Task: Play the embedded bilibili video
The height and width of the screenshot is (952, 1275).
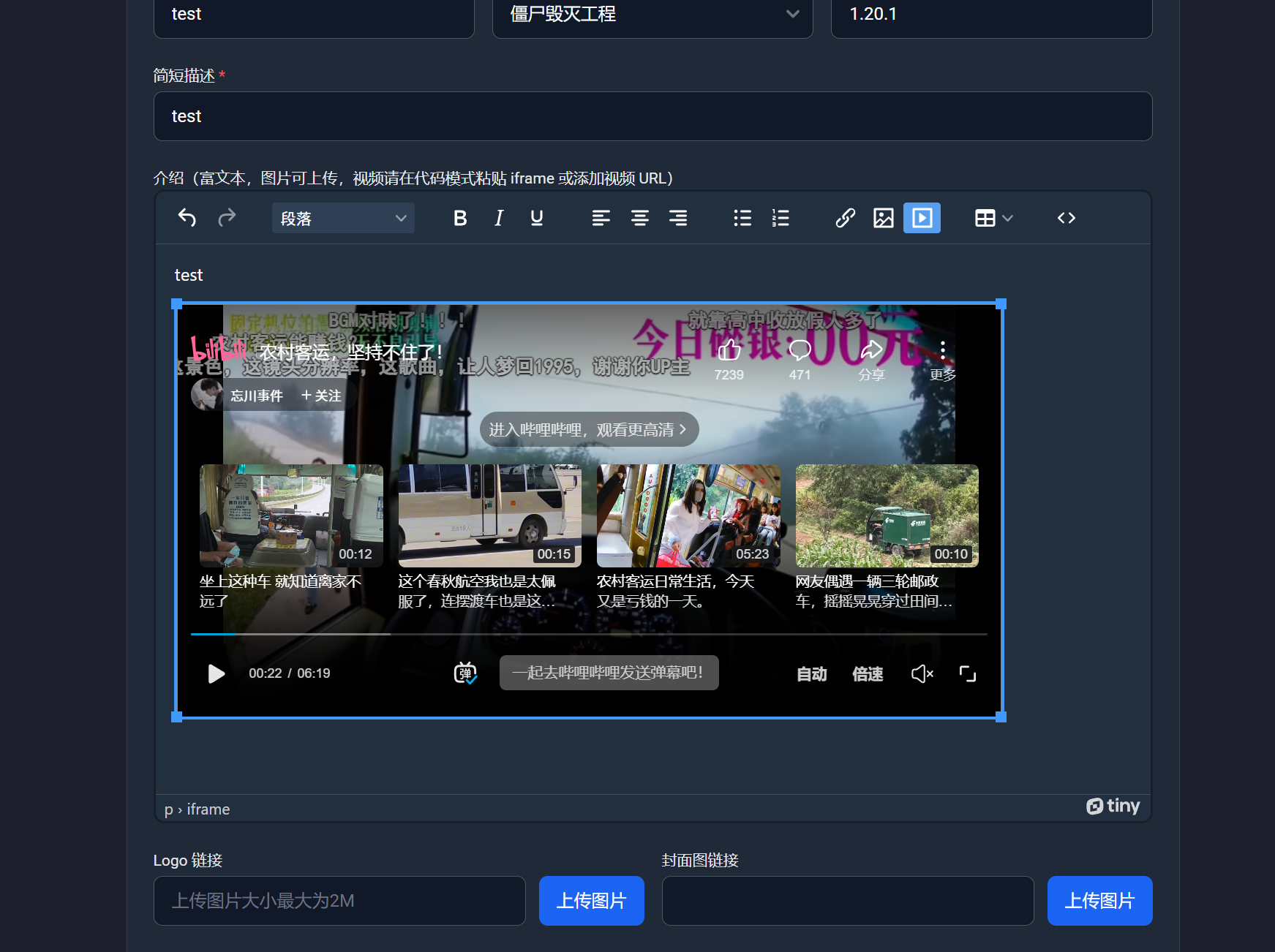Action: 216,673
